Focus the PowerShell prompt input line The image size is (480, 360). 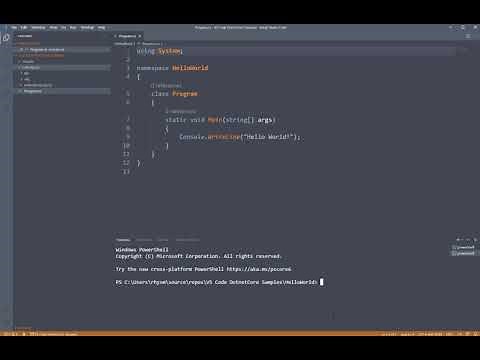[x=219, y=282]
